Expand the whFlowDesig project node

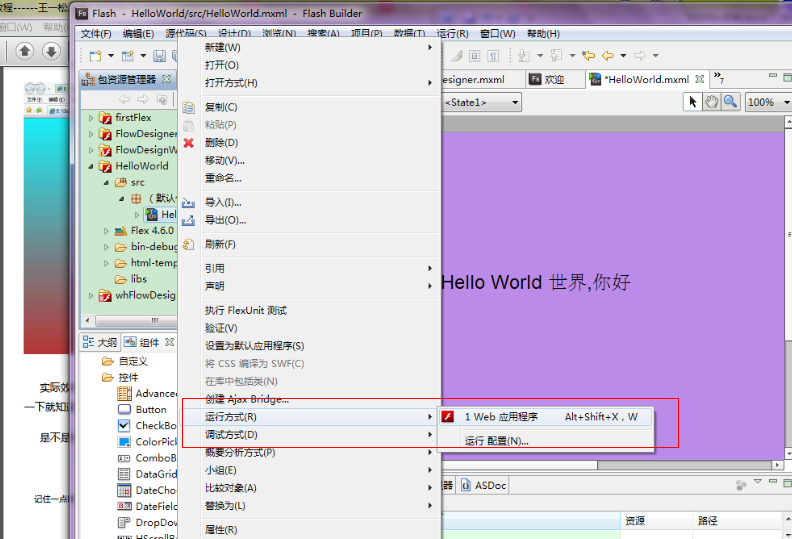point(91,296)
